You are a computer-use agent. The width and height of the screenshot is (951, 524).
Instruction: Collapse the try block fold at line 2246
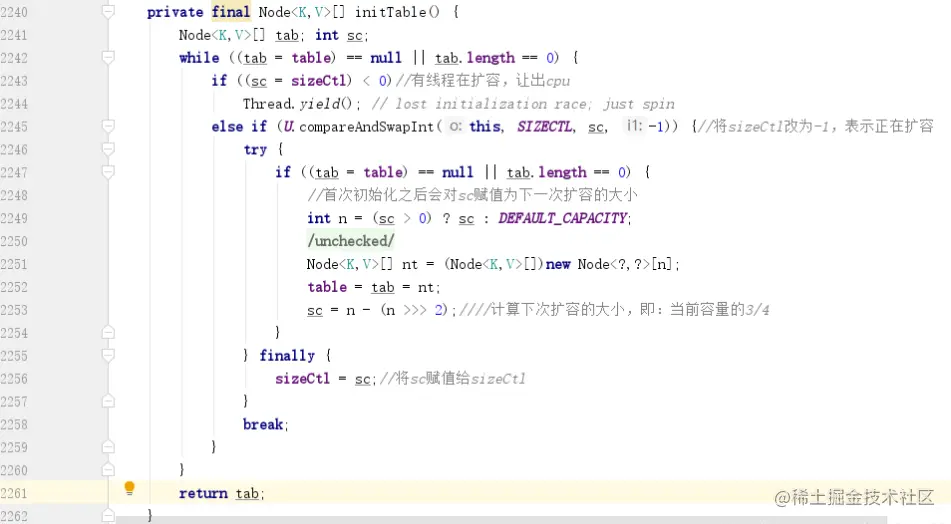pyautogui.click(x=108, y=149)
